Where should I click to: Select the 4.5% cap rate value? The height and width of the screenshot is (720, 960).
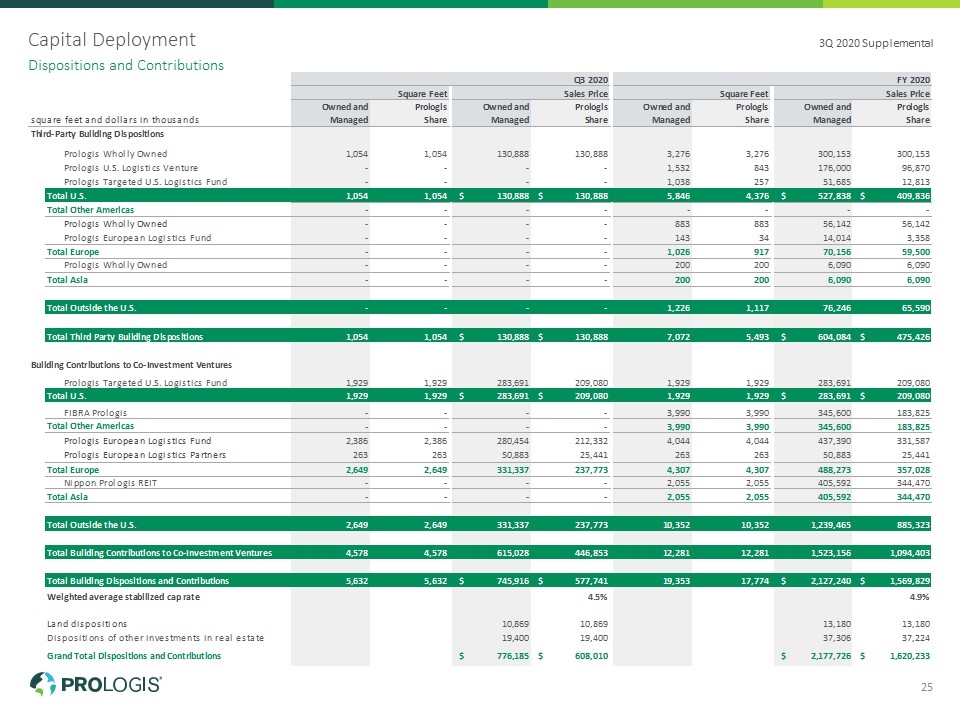[x=598, y=596]
